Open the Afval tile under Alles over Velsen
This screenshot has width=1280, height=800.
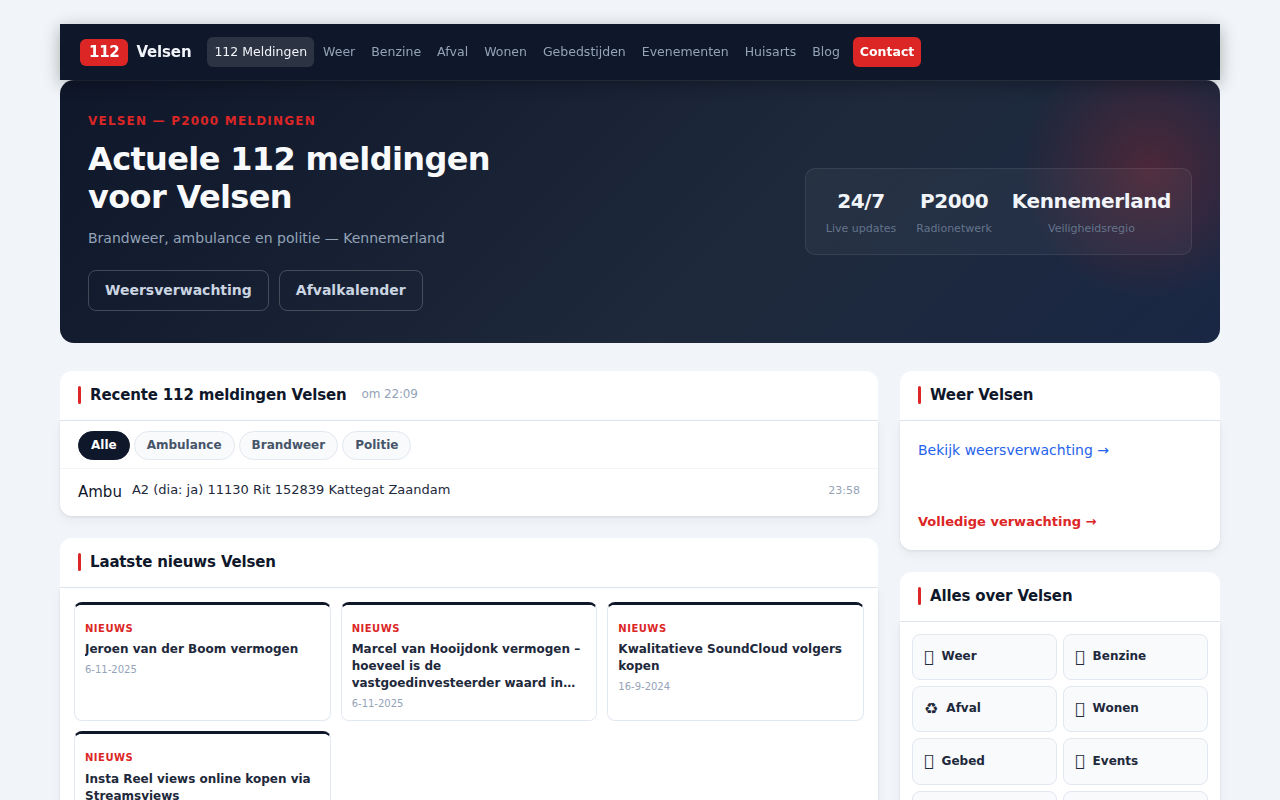click(984, 708)
